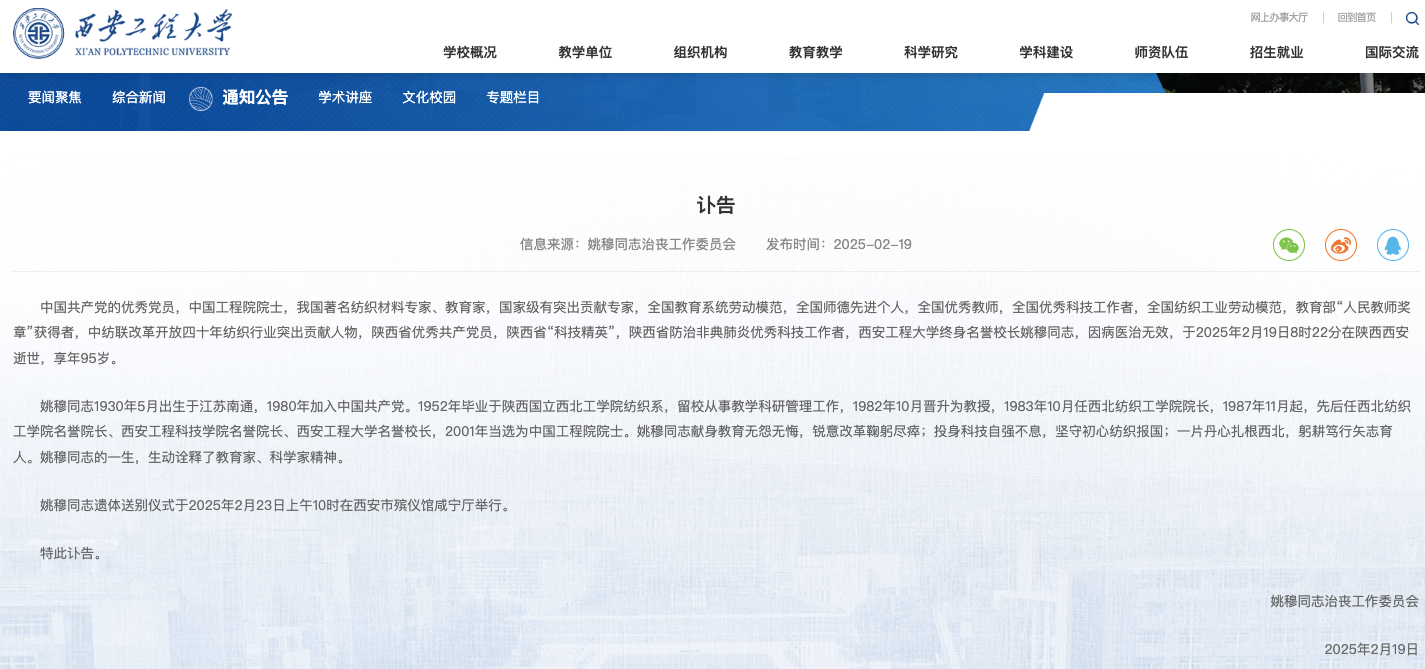Go to 招生就业 section

coord(1276,52)
